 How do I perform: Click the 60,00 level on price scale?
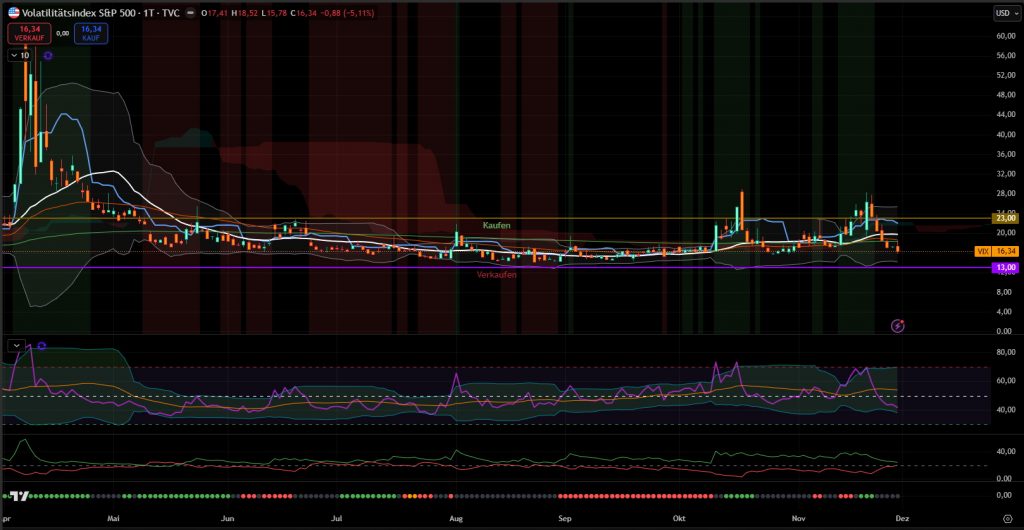pos(1005,36)
